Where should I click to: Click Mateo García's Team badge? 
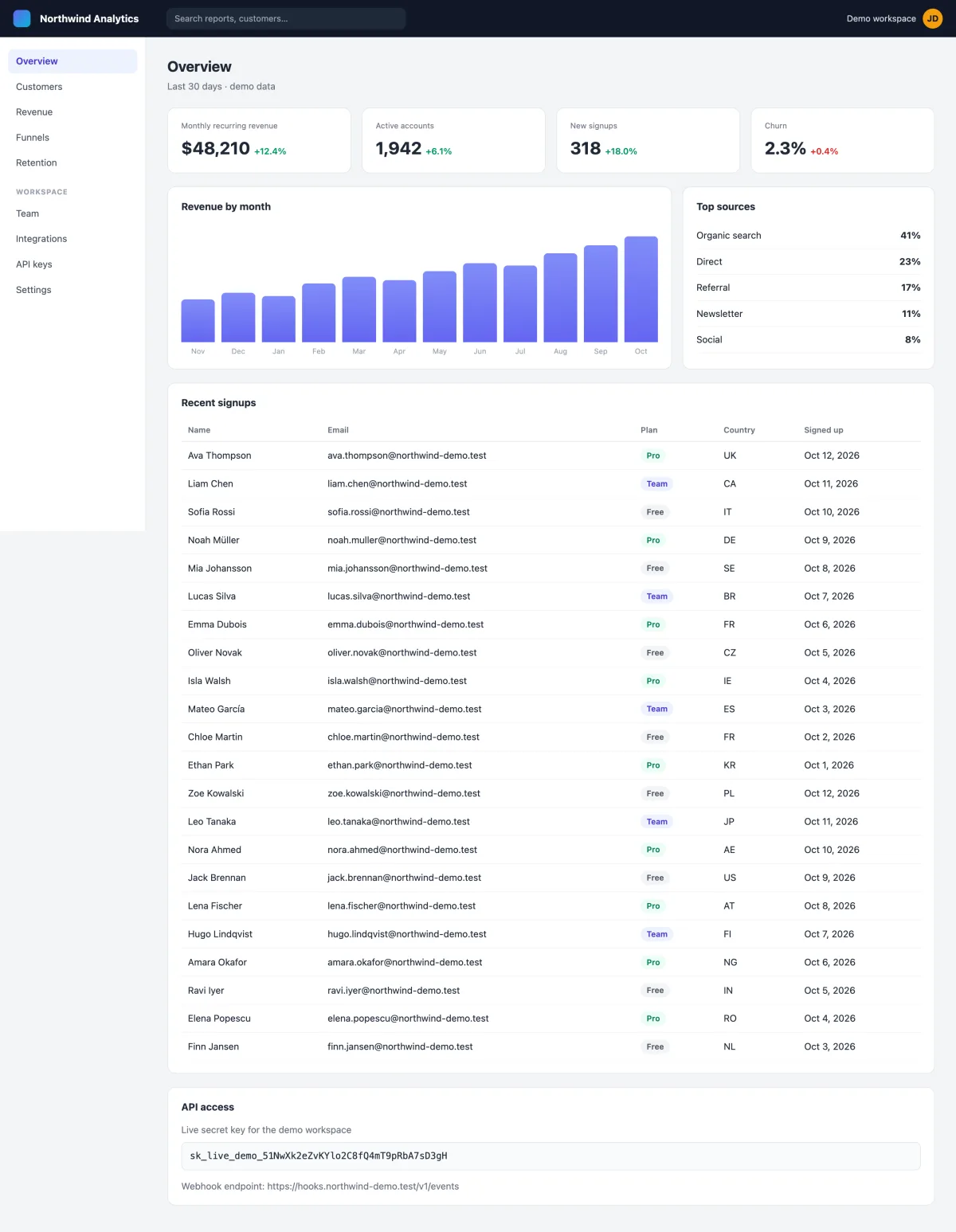click(x=657, y=709)
